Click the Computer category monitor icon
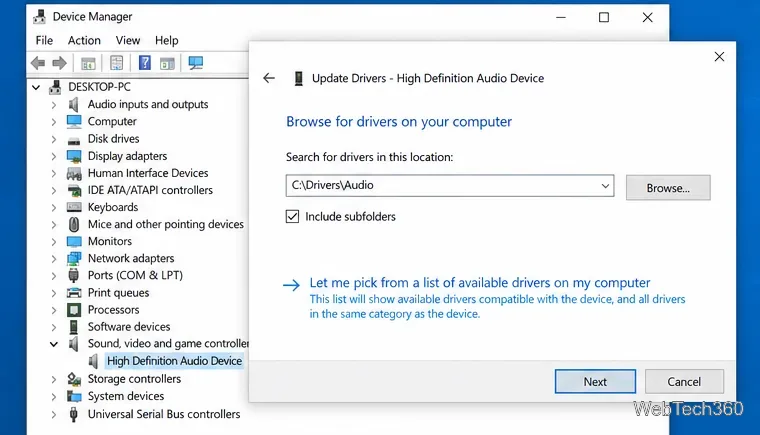760x435 pixels. point(74,121)
